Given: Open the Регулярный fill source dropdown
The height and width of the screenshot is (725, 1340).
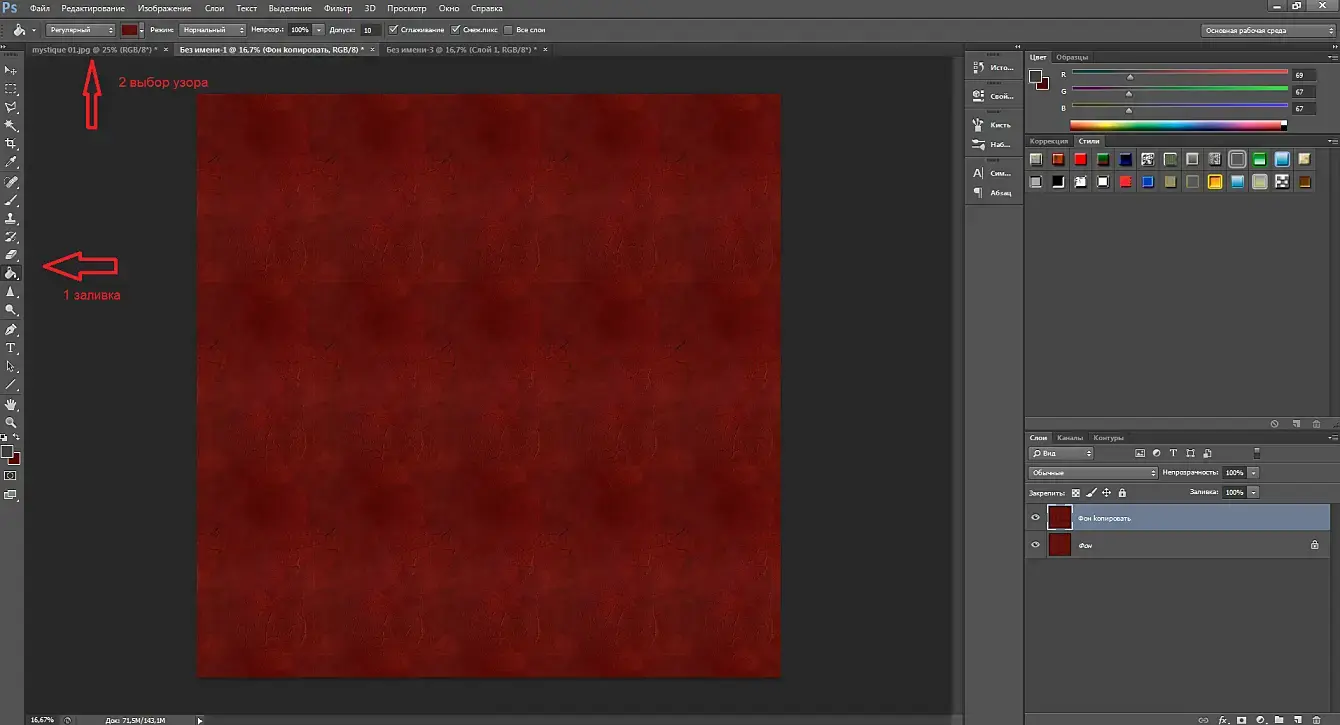Looking at the screenshot, I should (80, 30).
